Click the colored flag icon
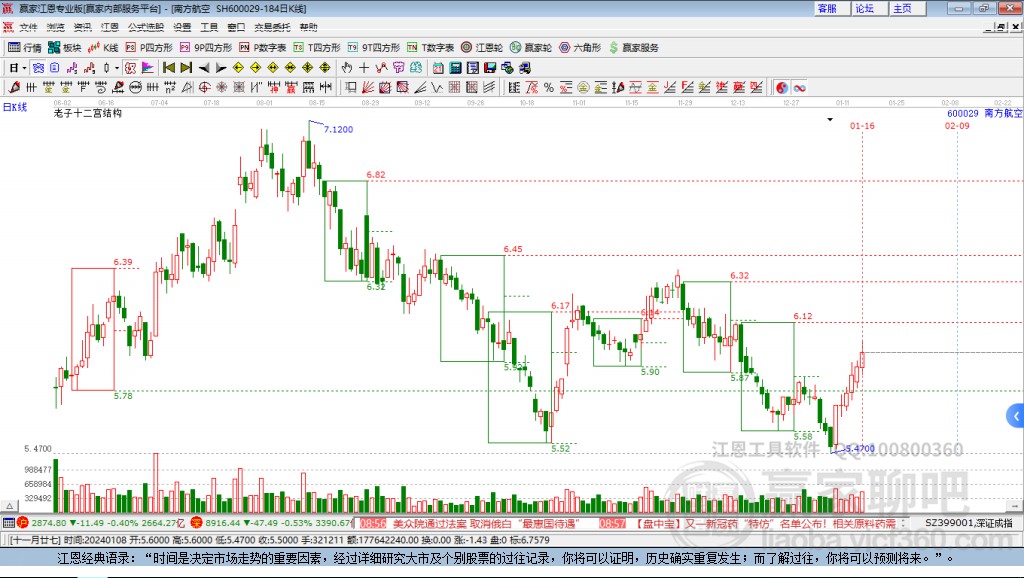The image size is (1024, 578). 148,68
